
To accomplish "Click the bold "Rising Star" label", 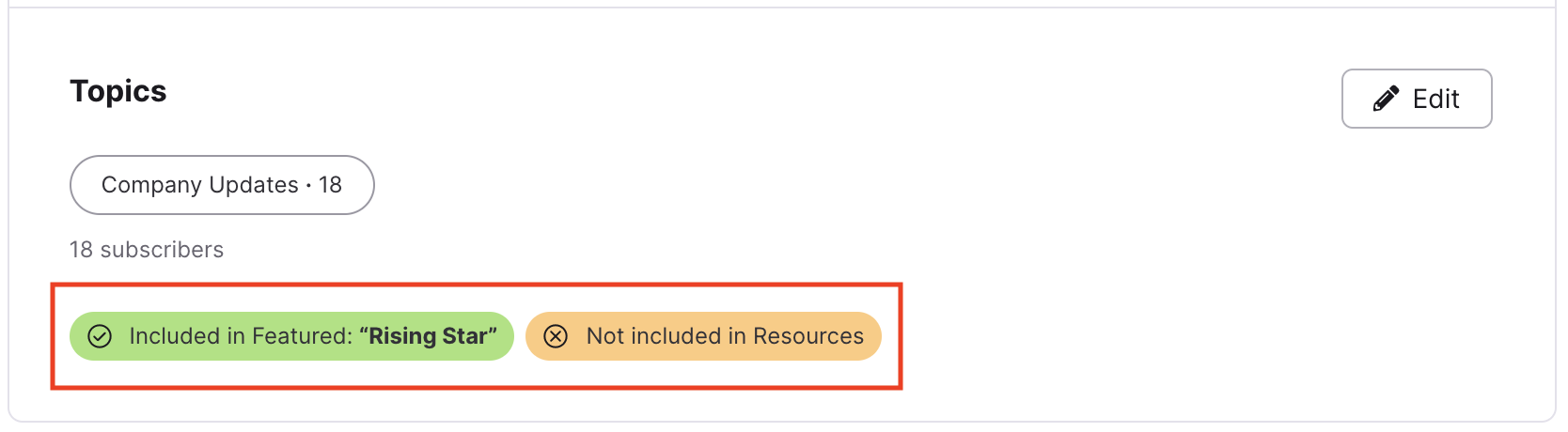I will point(428,336).
